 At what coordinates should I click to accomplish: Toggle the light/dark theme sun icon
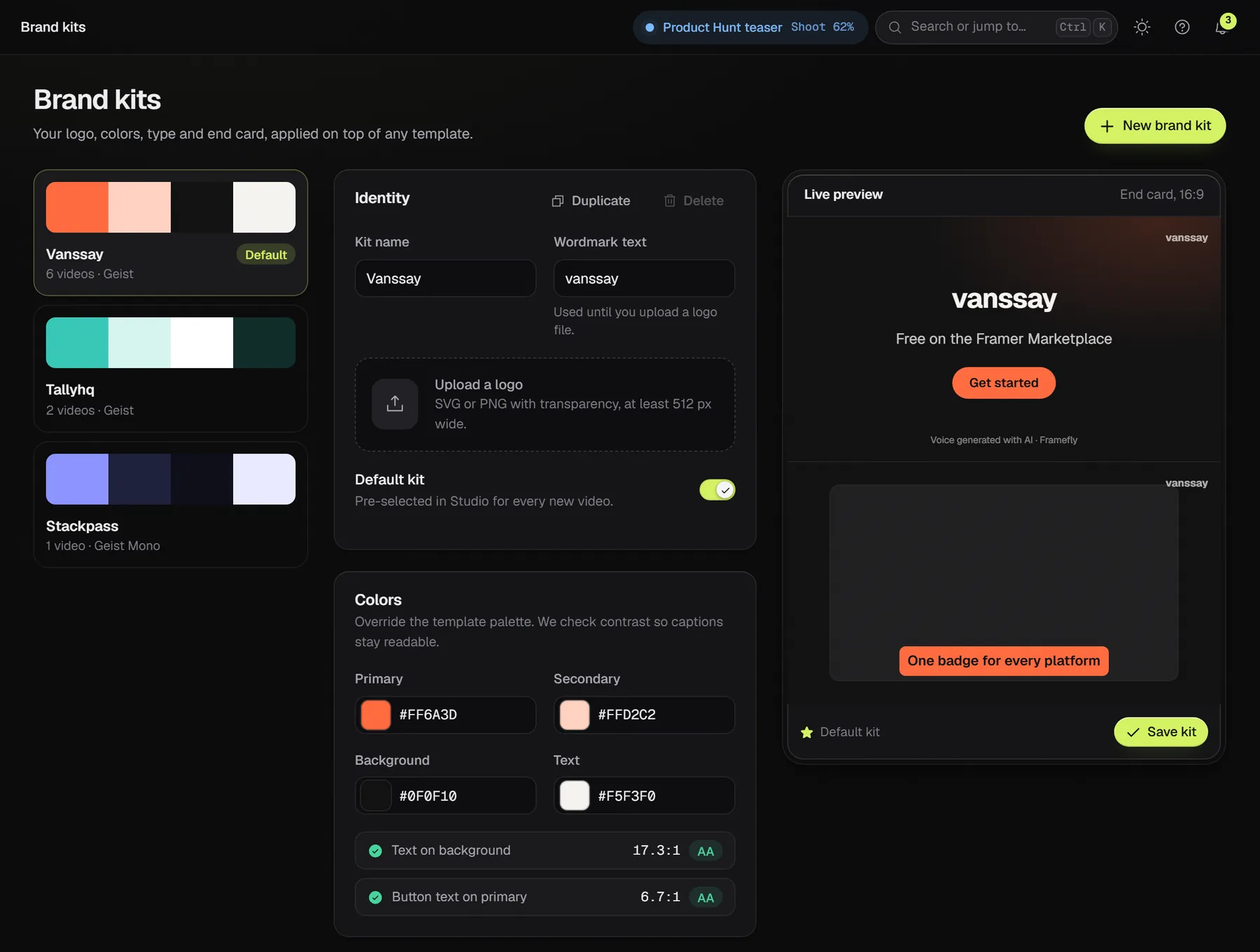click(x=1142, y=27)
